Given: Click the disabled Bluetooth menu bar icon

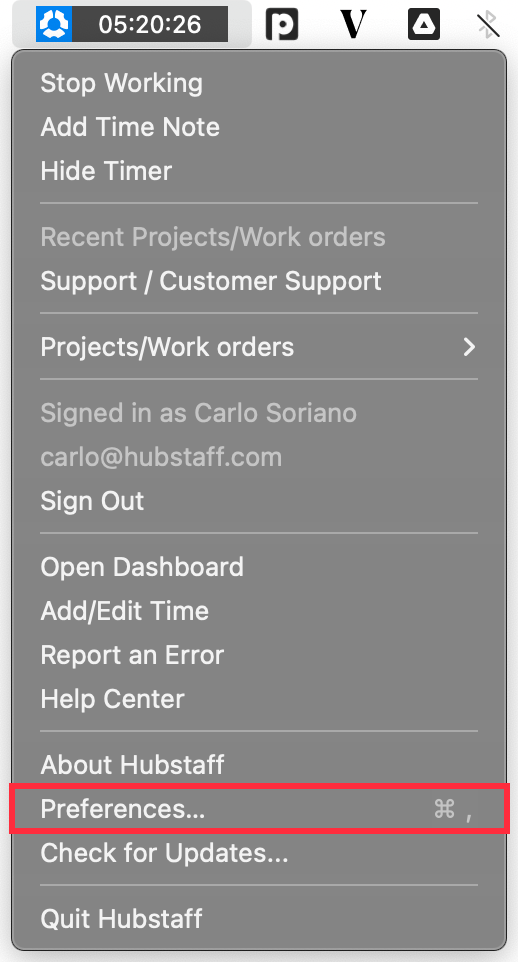Looking at the screenshot, I should pos(488,25).
